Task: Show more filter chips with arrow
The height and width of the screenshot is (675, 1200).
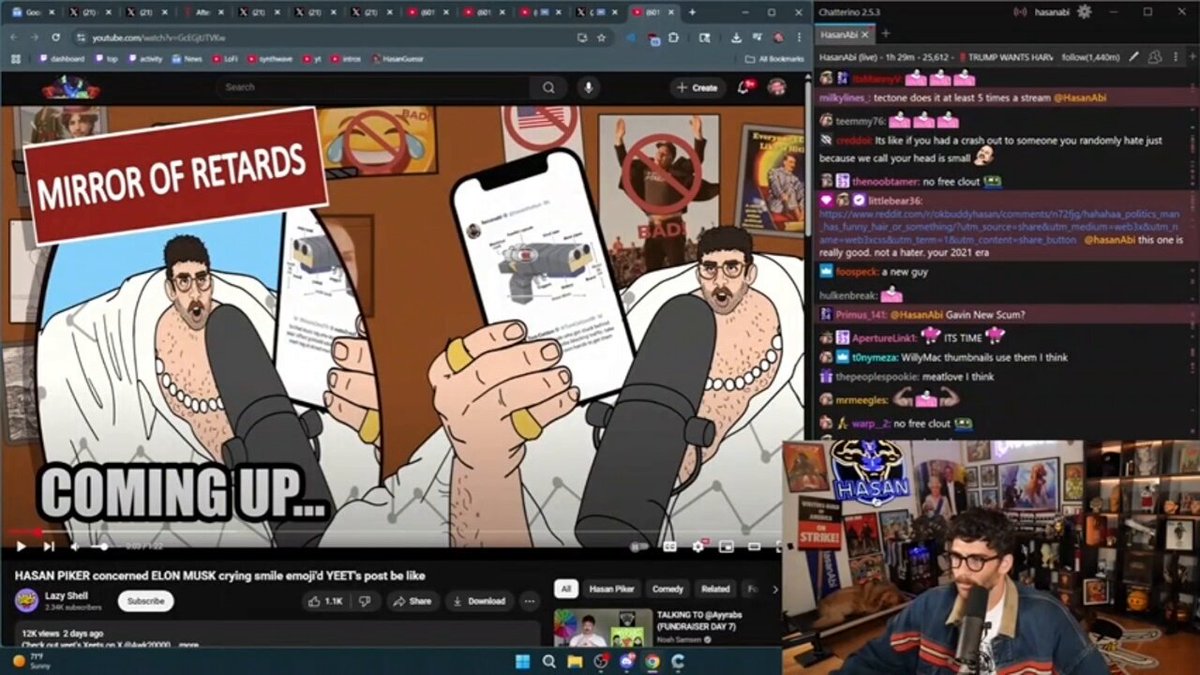Action: point(774,589)
